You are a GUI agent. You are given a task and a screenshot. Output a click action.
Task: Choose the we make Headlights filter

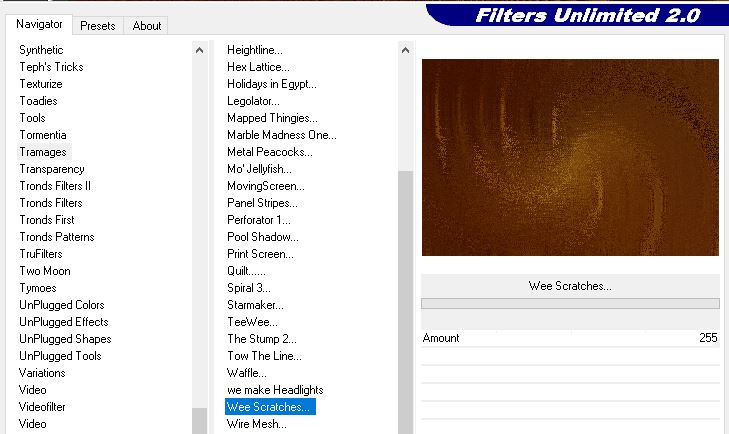click(275, 390)
